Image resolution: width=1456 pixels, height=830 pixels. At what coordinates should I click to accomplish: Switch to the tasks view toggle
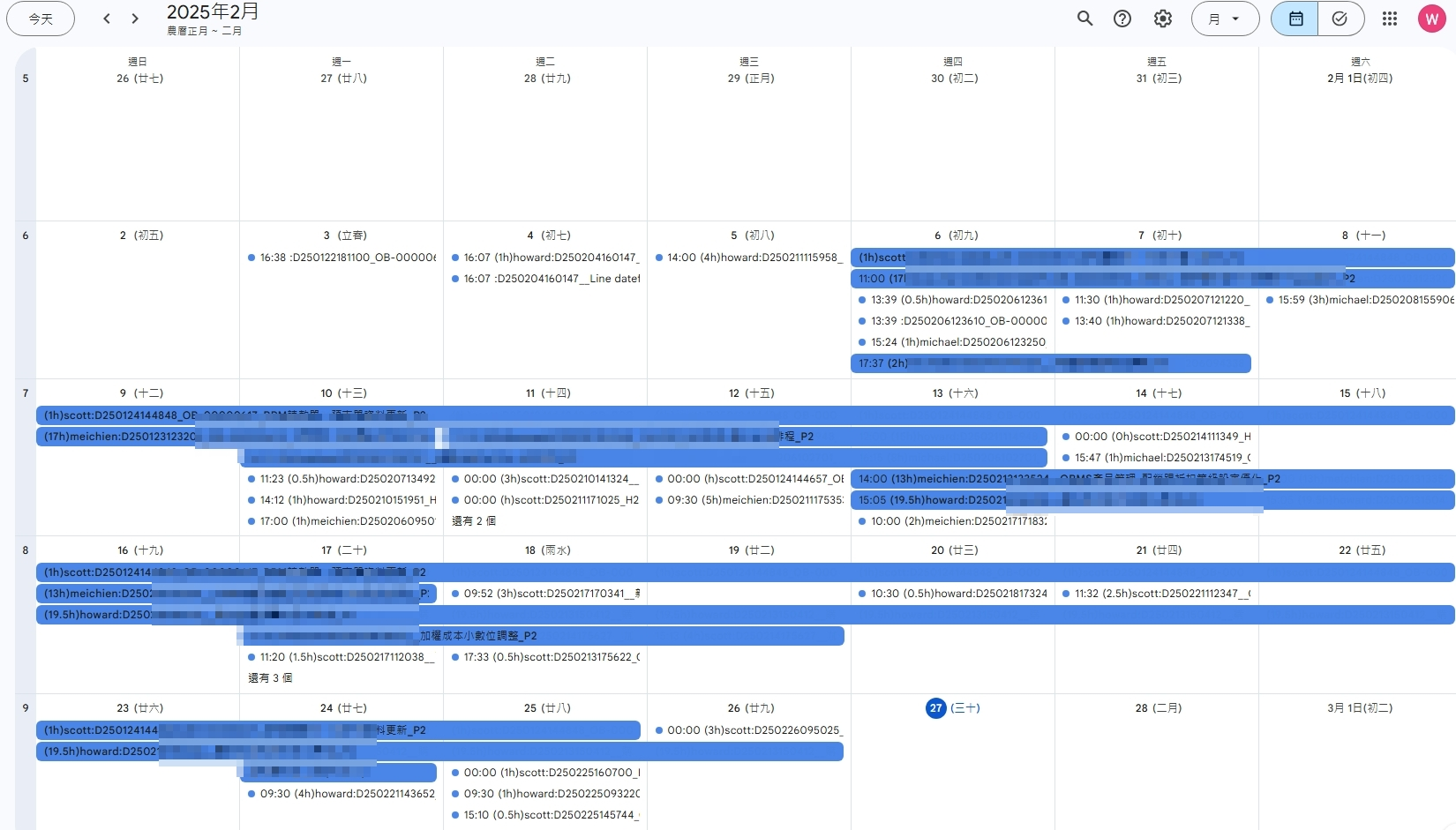tap(1340, 19)
